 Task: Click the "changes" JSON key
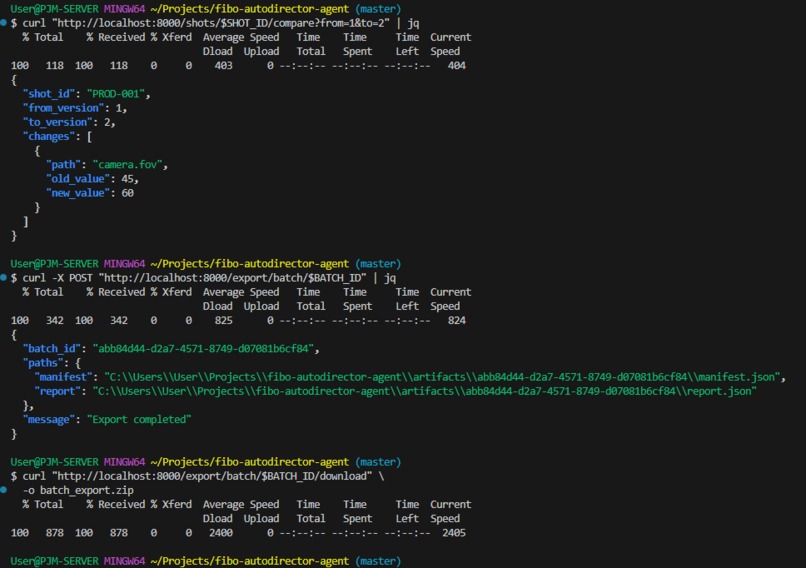(x=49, y=136)
